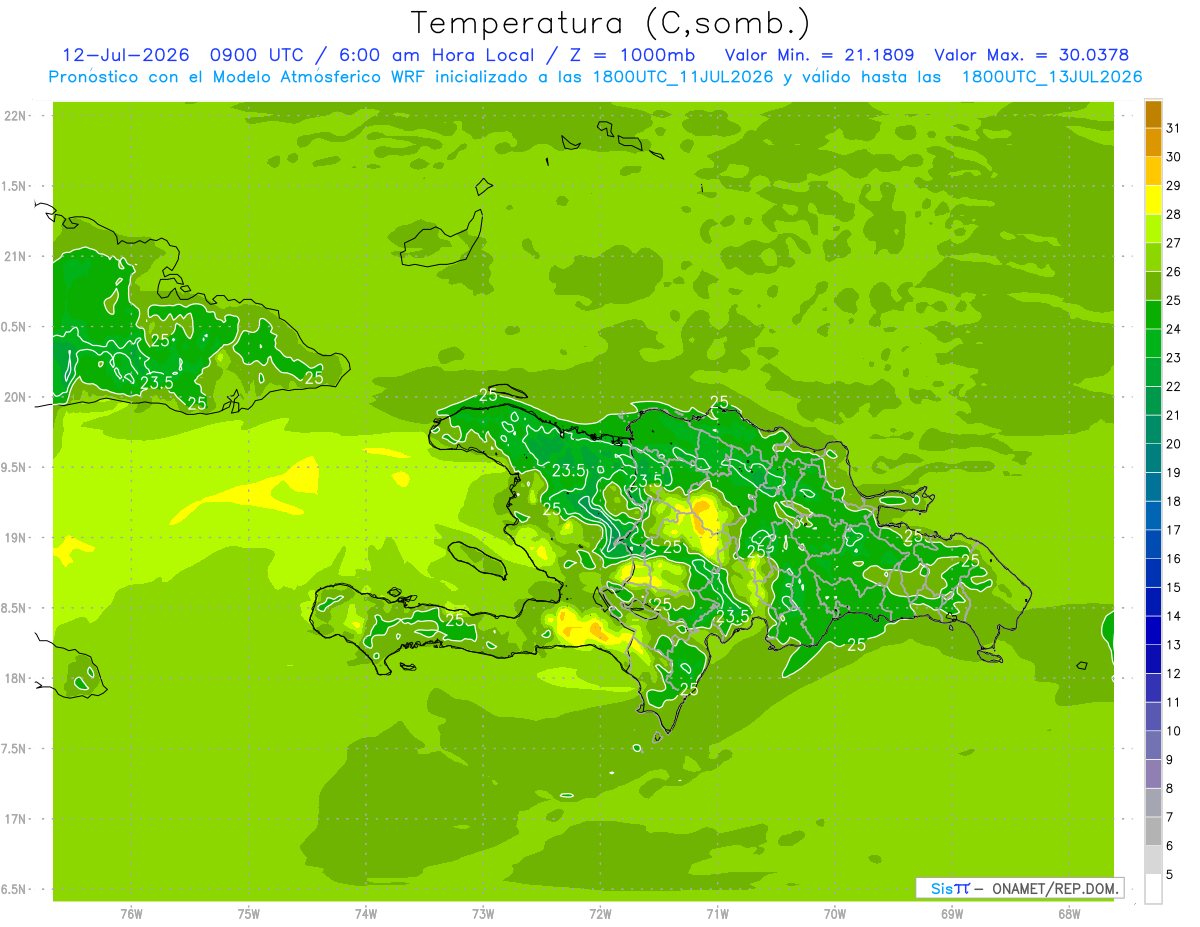Click 'Valor Min. = 21.1809' text

819,55
